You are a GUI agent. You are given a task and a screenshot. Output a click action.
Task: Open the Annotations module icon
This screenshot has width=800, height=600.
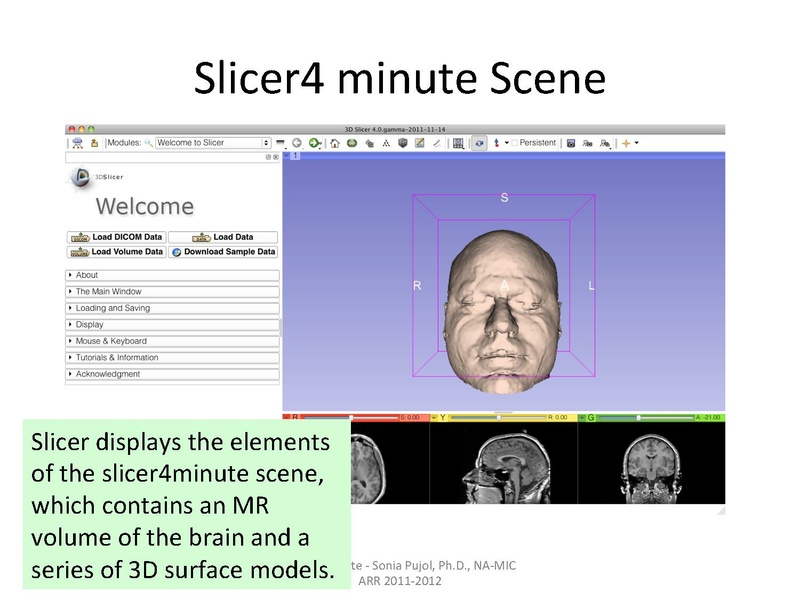click(x=419, y=143)
